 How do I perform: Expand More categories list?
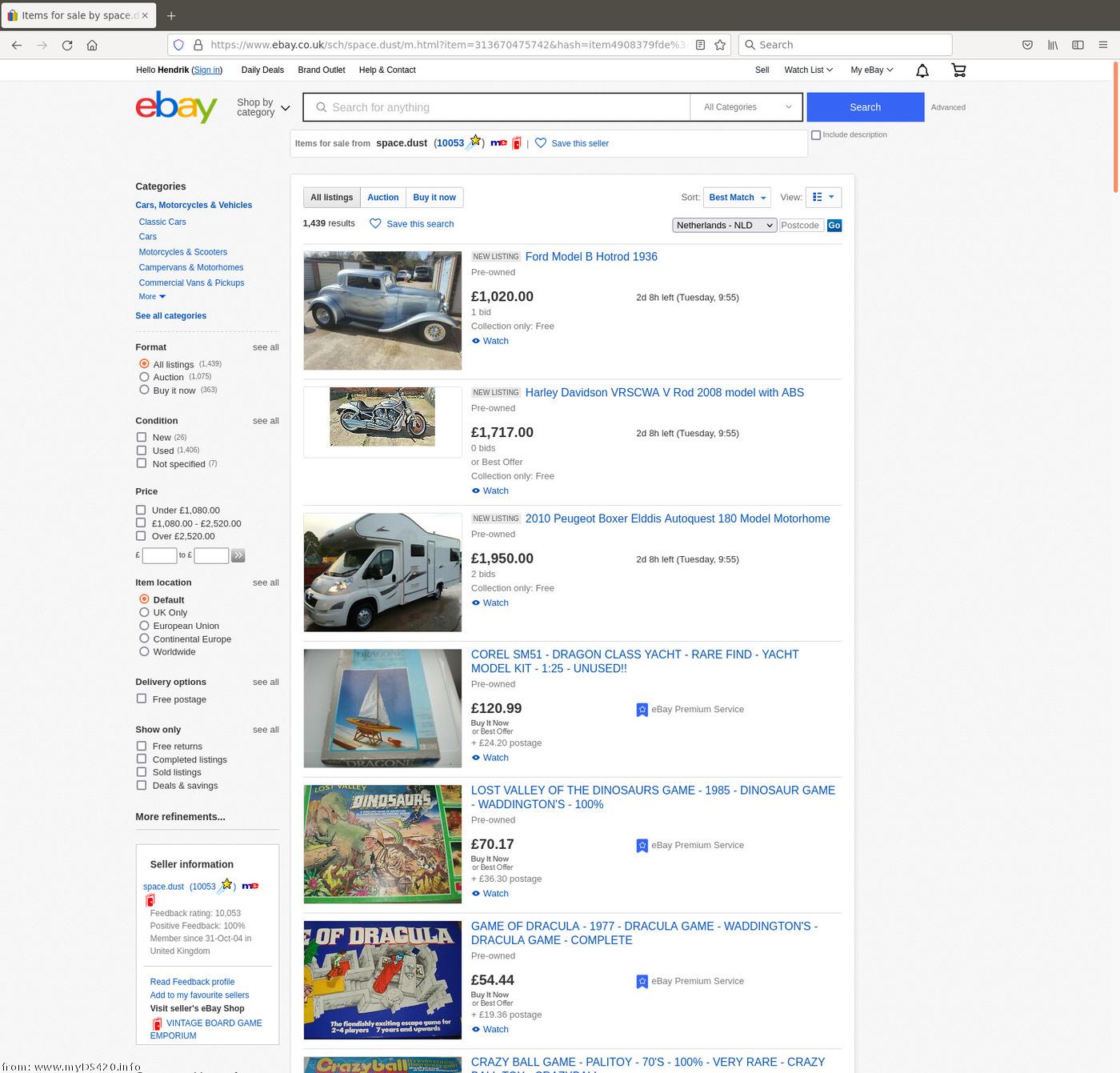click(x=152, y=297)
